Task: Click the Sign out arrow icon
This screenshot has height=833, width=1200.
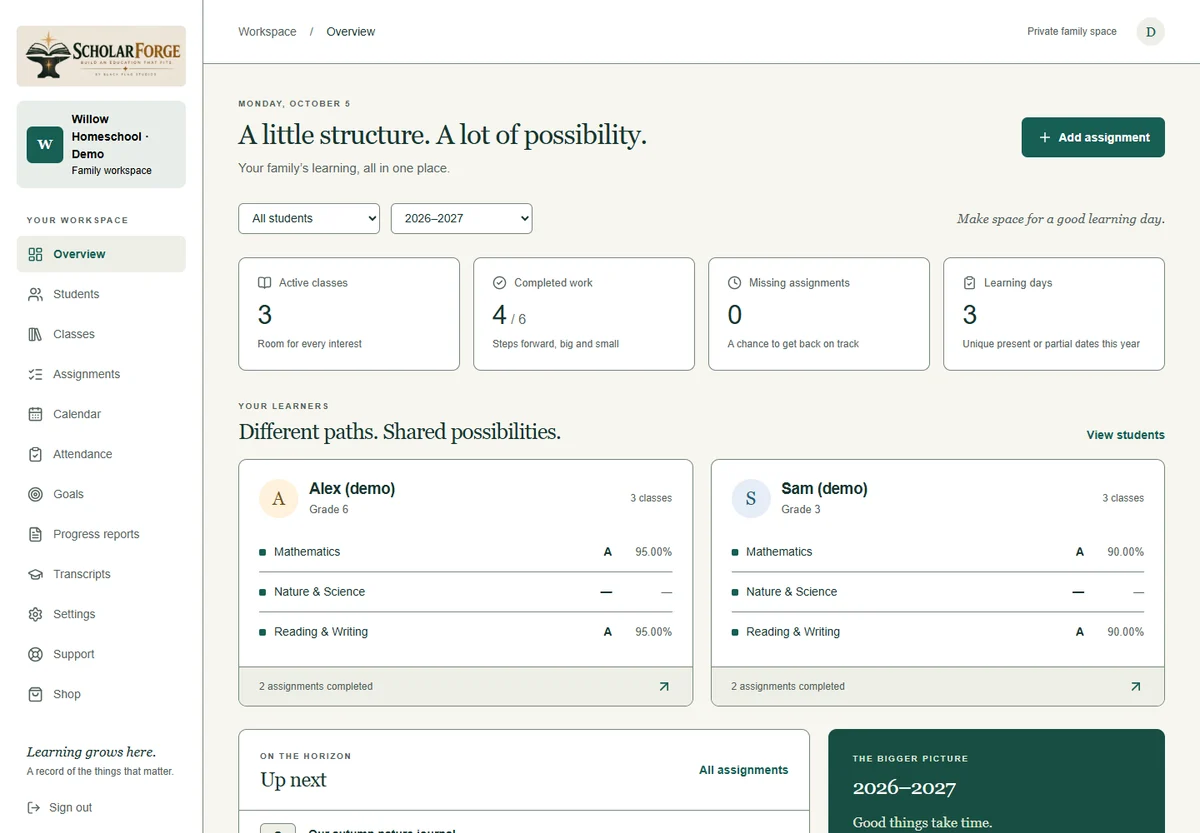Action: (34, 807)
